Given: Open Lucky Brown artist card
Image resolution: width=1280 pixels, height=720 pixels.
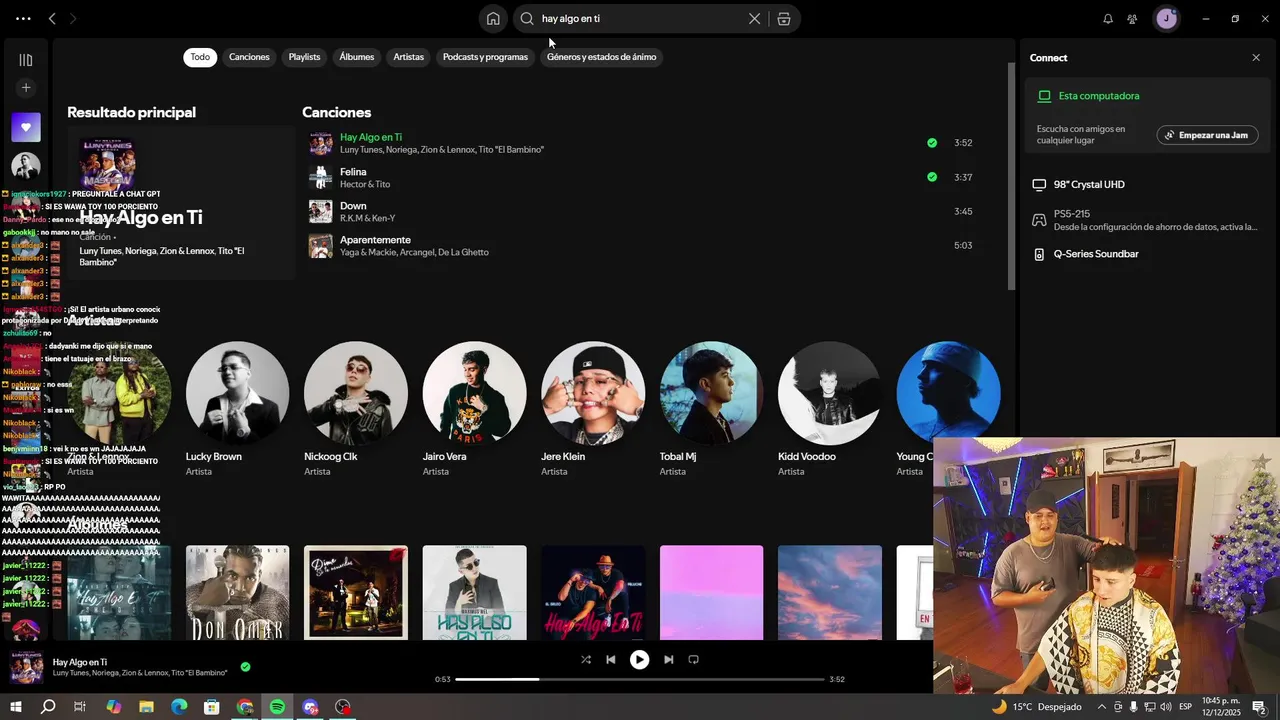Looking at the screenshot, I should click(x=237, y=410).
